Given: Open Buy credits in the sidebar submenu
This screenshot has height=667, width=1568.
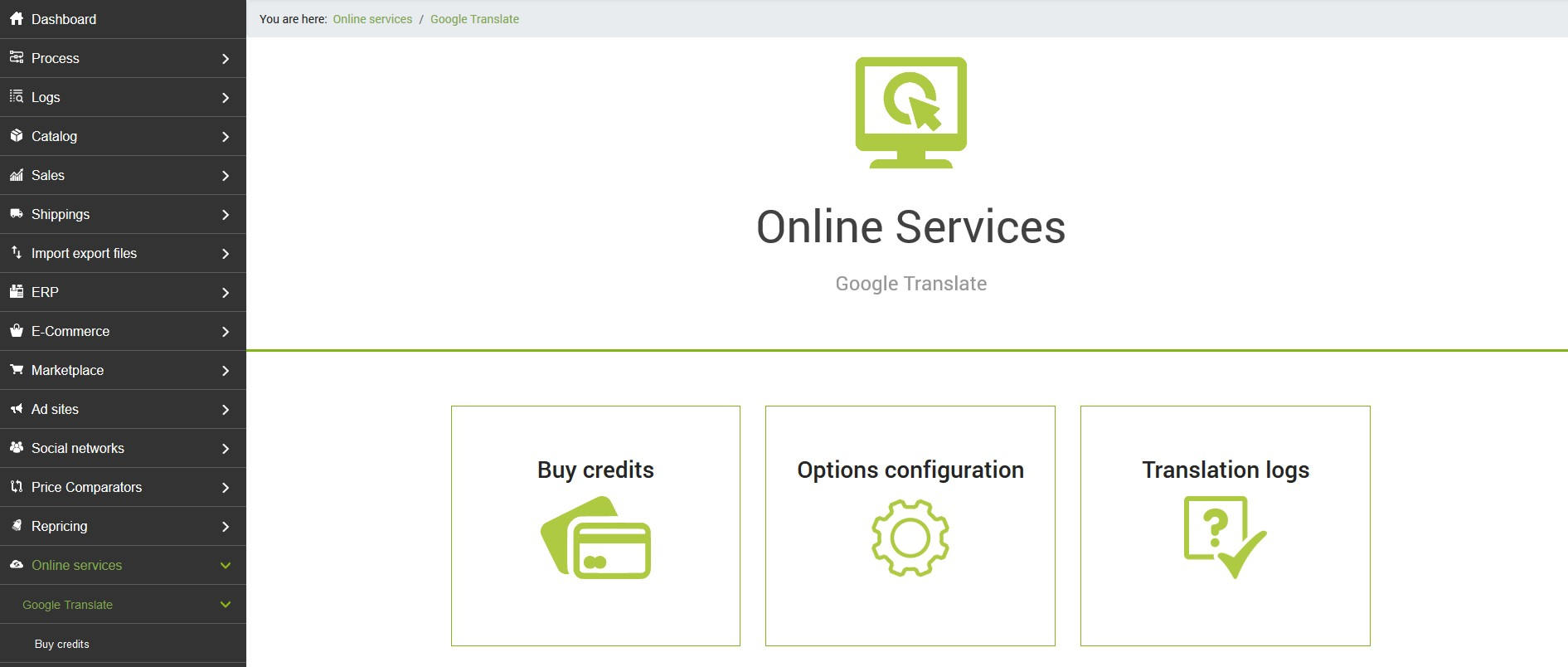Looking at the screenshot, I should coord(61,644).
